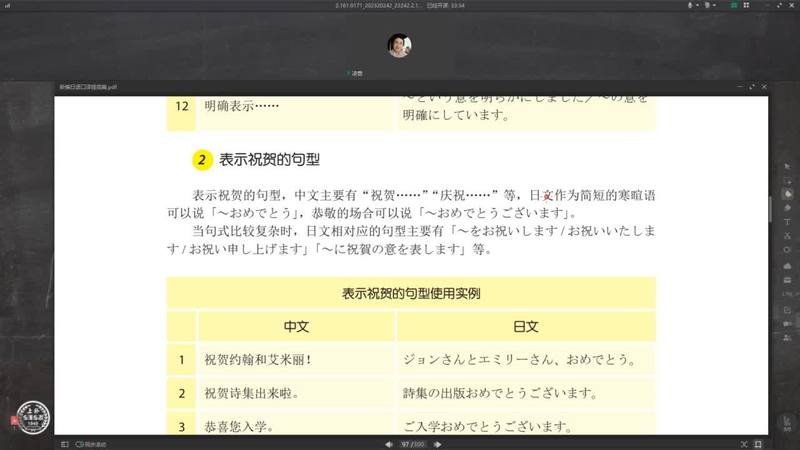The height and width of the screenshot is (450, 800).
Task: Click the page number indicator 97/300
Action: 412,443
